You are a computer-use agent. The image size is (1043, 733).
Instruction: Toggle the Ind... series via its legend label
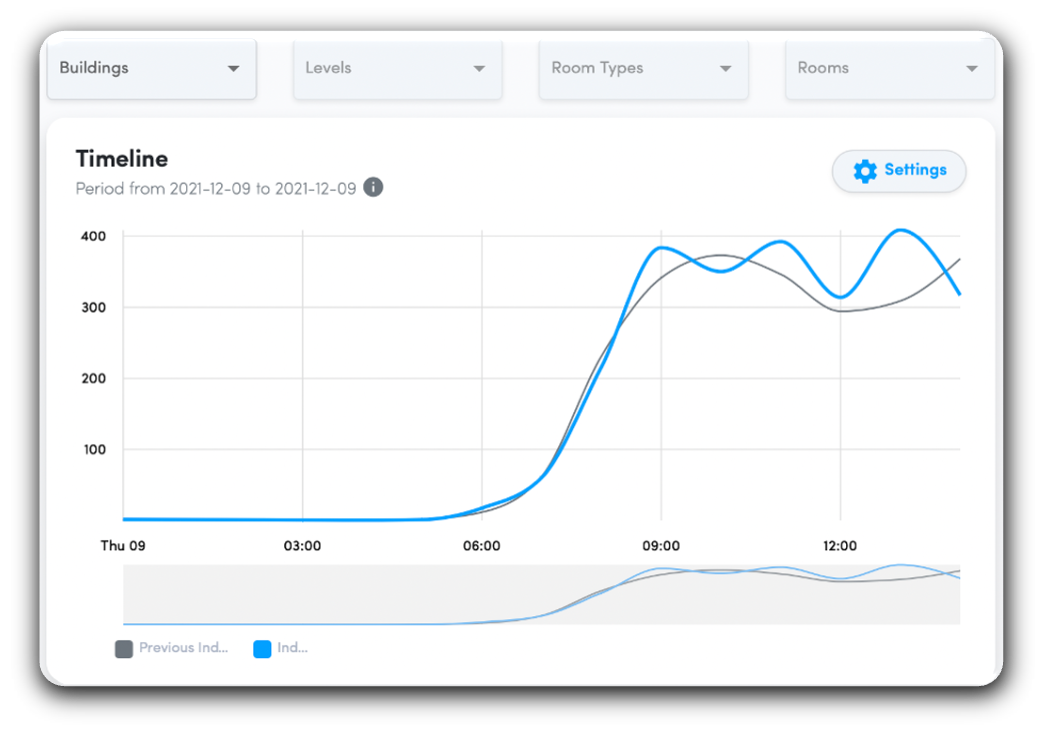point(292,648)
